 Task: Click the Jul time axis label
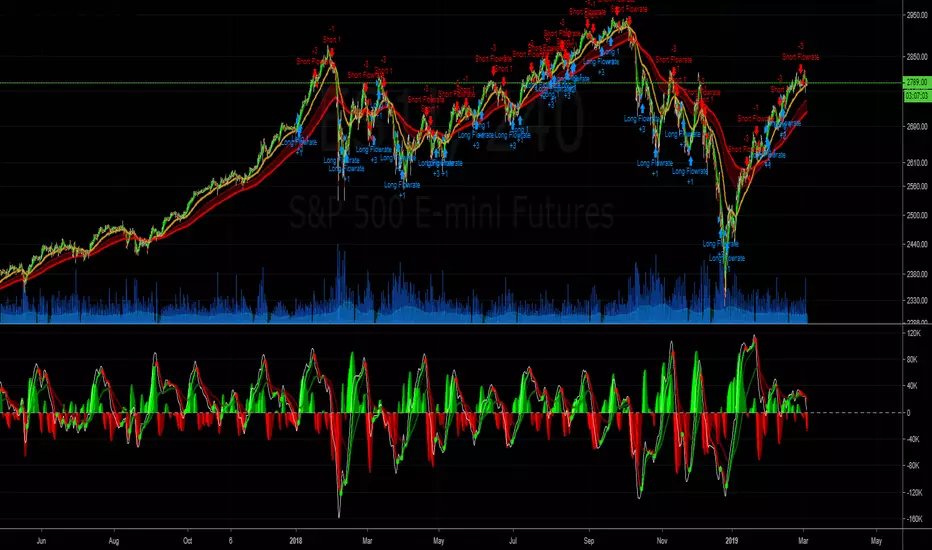[513, 541]
